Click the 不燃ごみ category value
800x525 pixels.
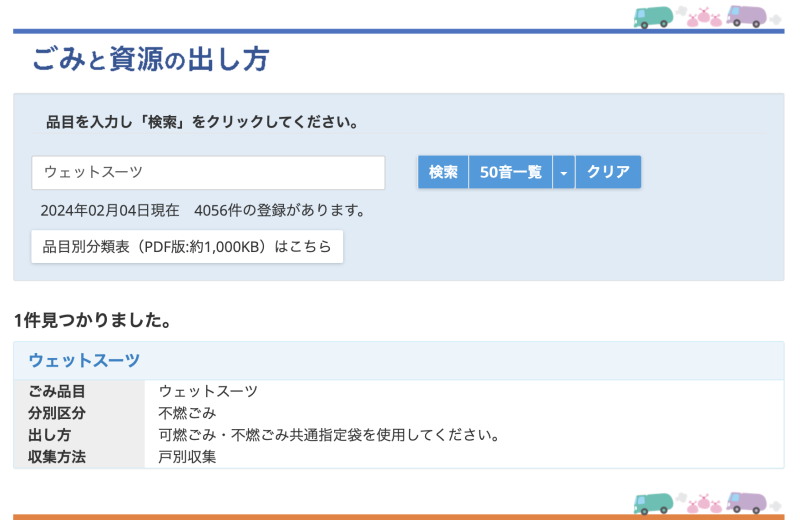(x=187, y=414)
